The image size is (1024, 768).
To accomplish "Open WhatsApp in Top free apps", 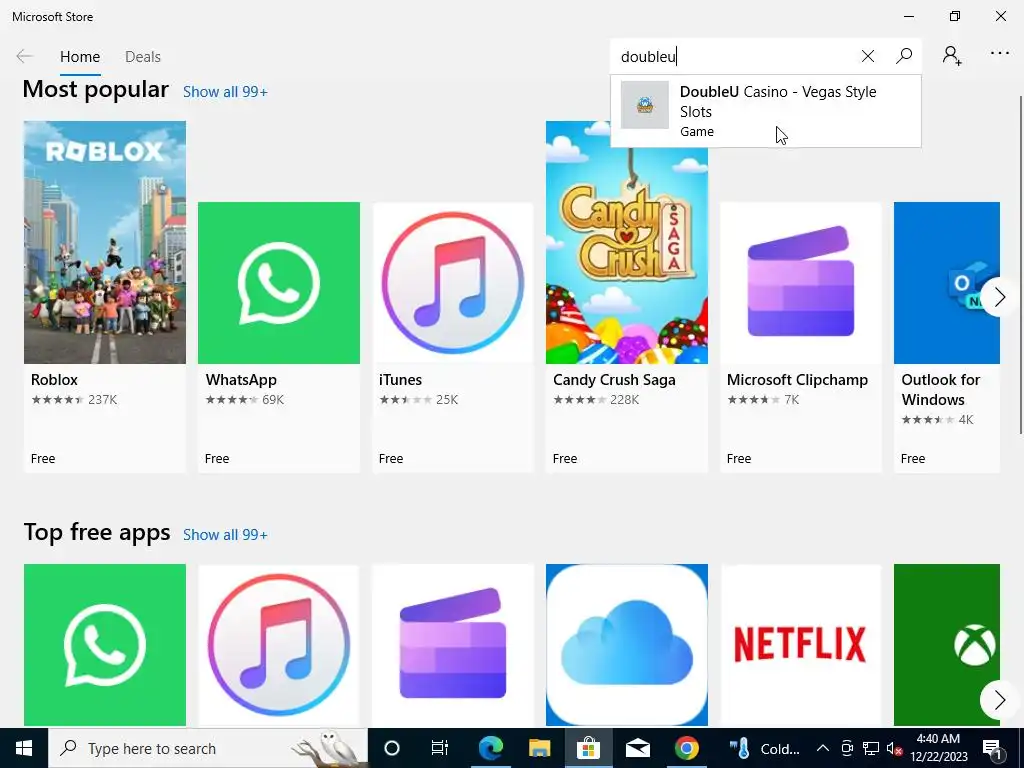I will (104, 645).
